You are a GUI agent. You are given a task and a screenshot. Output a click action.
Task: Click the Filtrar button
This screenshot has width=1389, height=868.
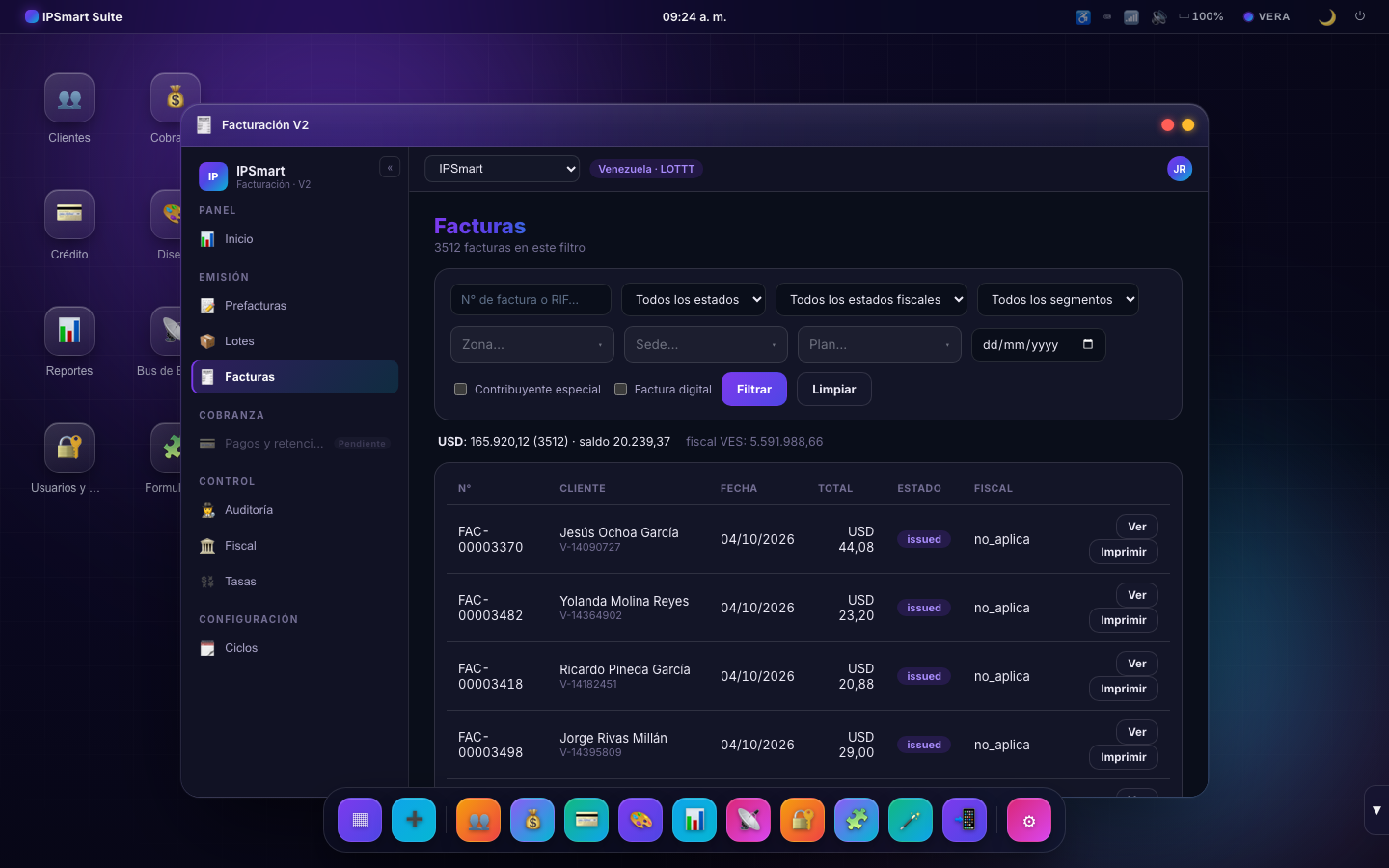pyautogui.click(x=754, y=390)
